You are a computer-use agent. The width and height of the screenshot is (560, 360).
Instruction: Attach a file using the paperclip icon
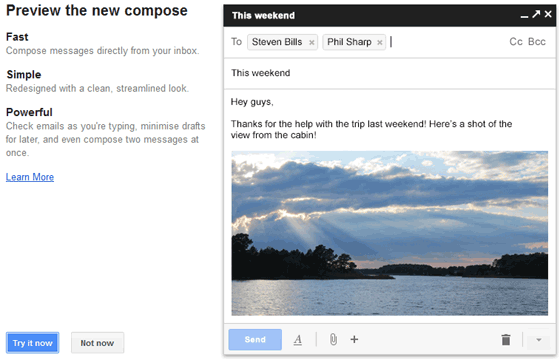(333, 339)
